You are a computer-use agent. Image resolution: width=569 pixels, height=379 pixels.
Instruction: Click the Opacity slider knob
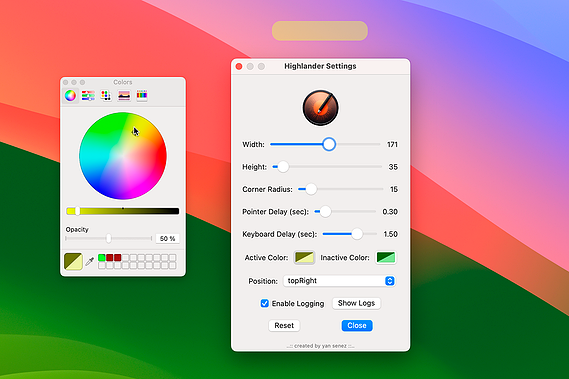click(109, 239)
